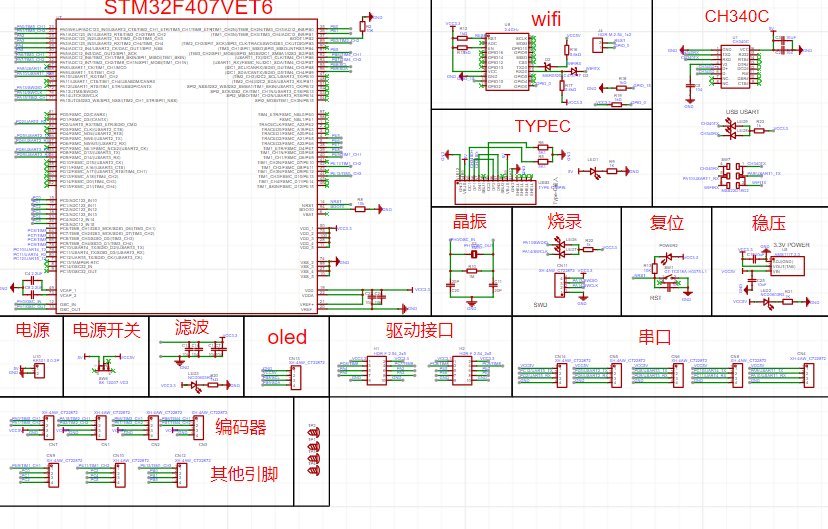Click the CN5 serial port connector

[616, 375]
